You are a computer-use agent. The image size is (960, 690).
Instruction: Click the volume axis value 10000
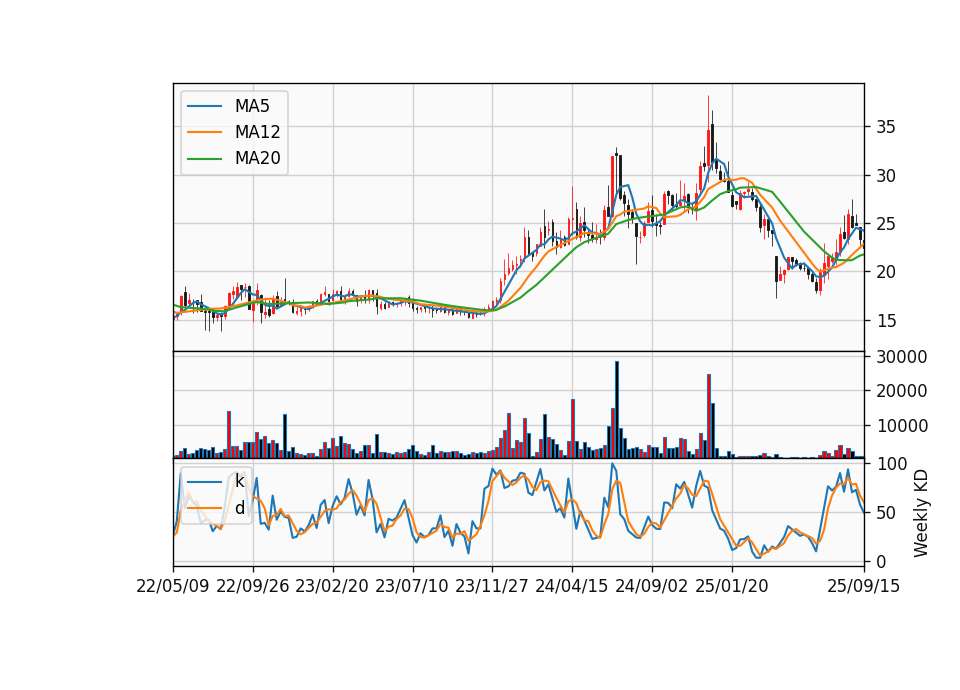[x=902, y=426]
